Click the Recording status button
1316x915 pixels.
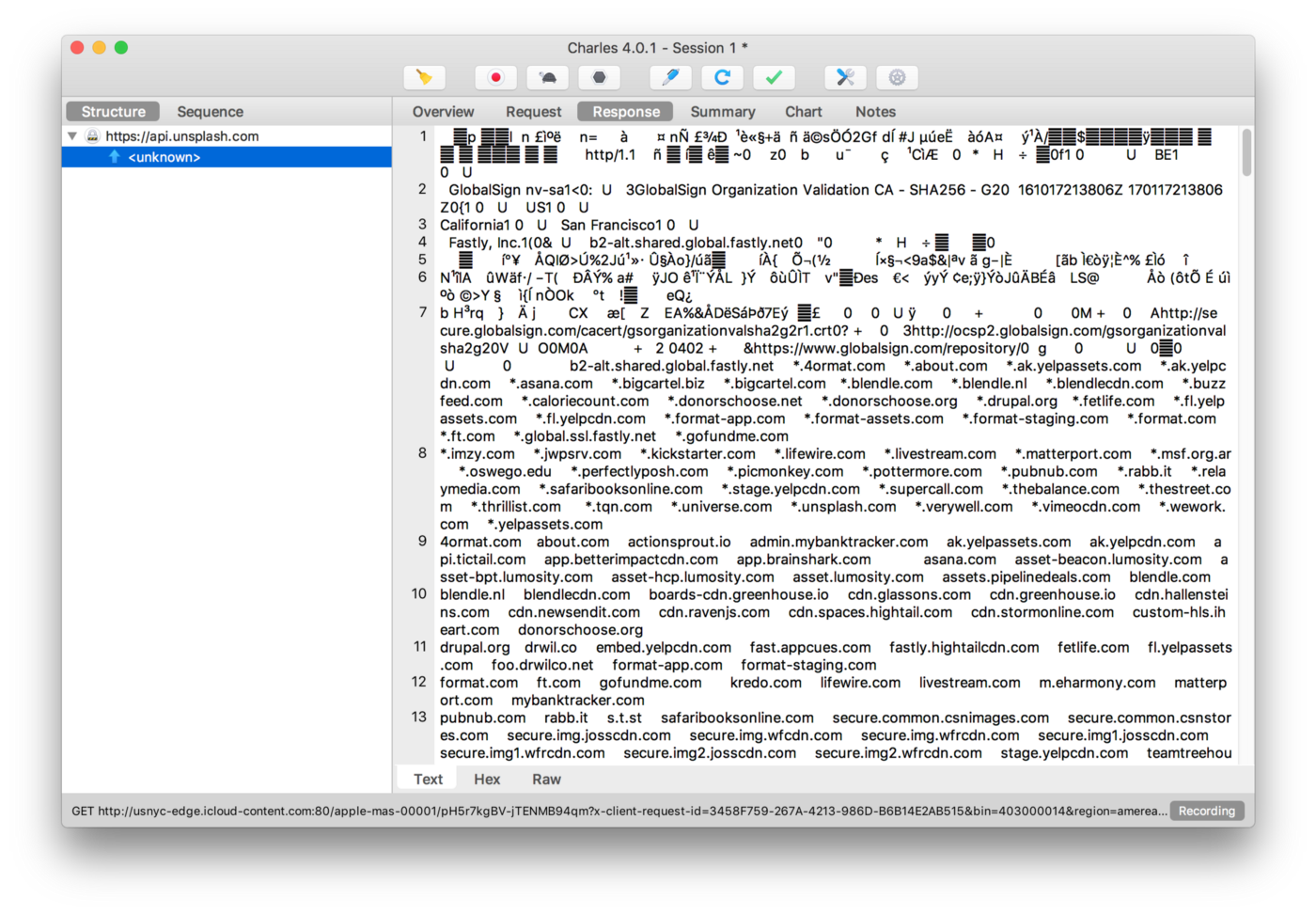point(1207,811)
